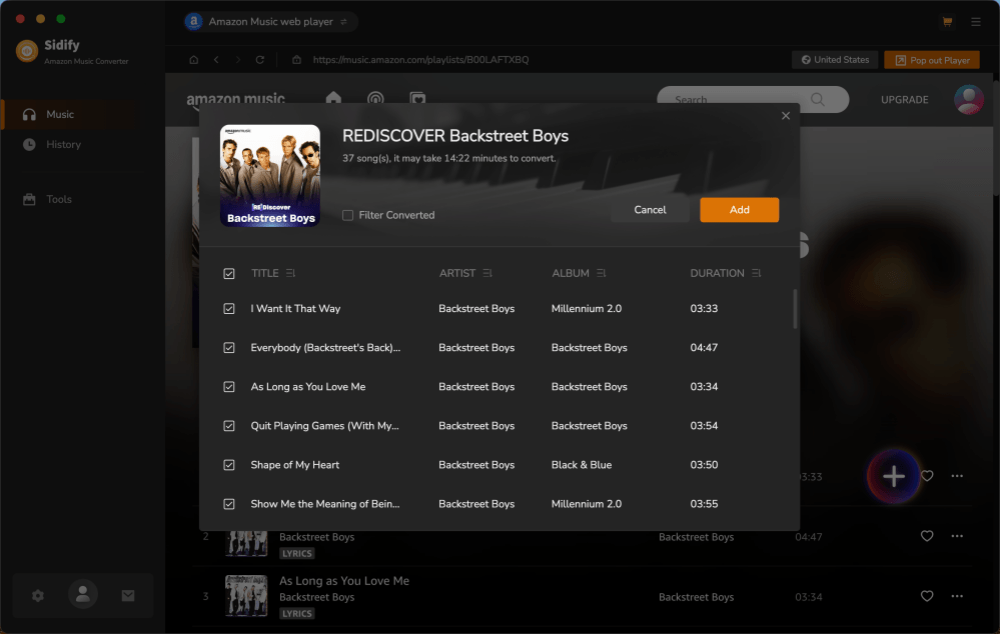Viewport: 1000px width, 634px height.
Task: Reload the web player page
Action: click(x=260, y=60)
